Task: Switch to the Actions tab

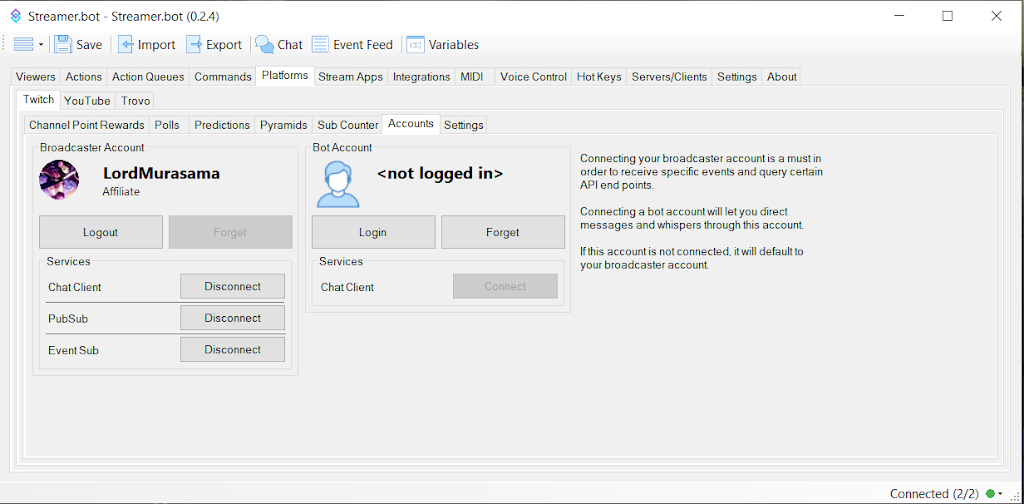Action: (x=83, y=77)
